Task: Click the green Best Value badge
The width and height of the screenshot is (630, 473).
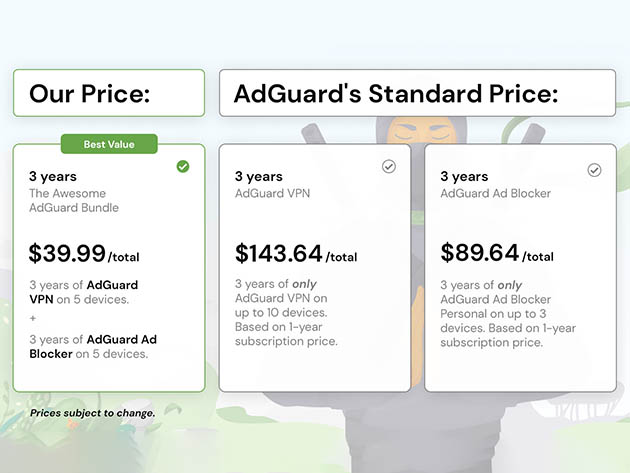Action: tap(108, 144)
